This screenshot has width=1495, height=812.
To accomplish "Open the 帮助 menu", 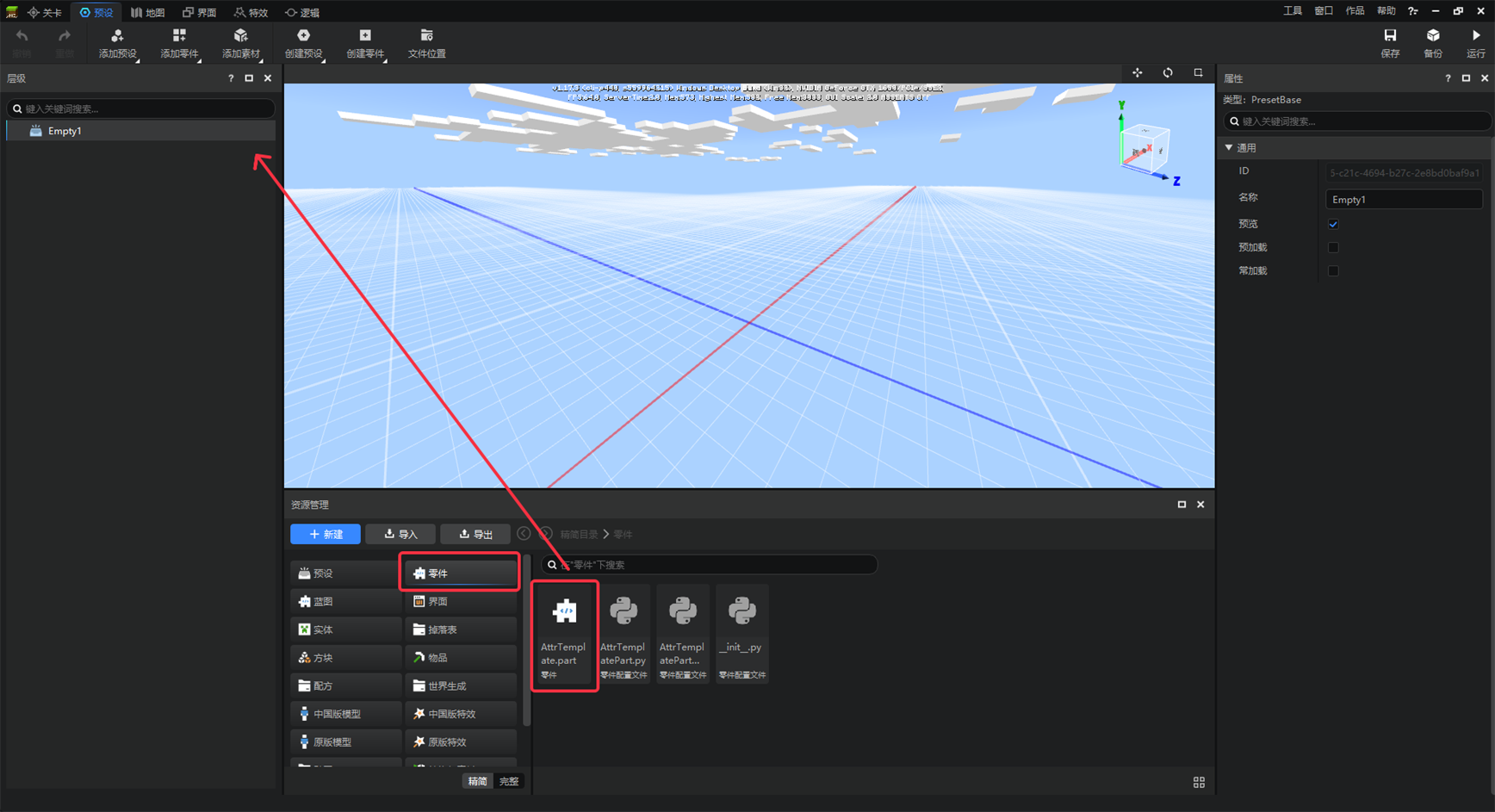I will click(1386, 11).
